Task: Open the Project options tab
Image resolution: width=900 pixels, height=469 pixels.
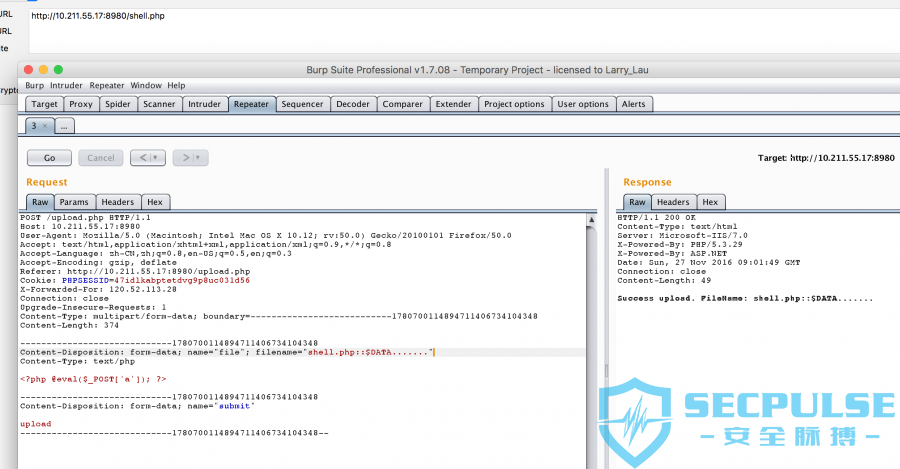Action: click(514, 104)
